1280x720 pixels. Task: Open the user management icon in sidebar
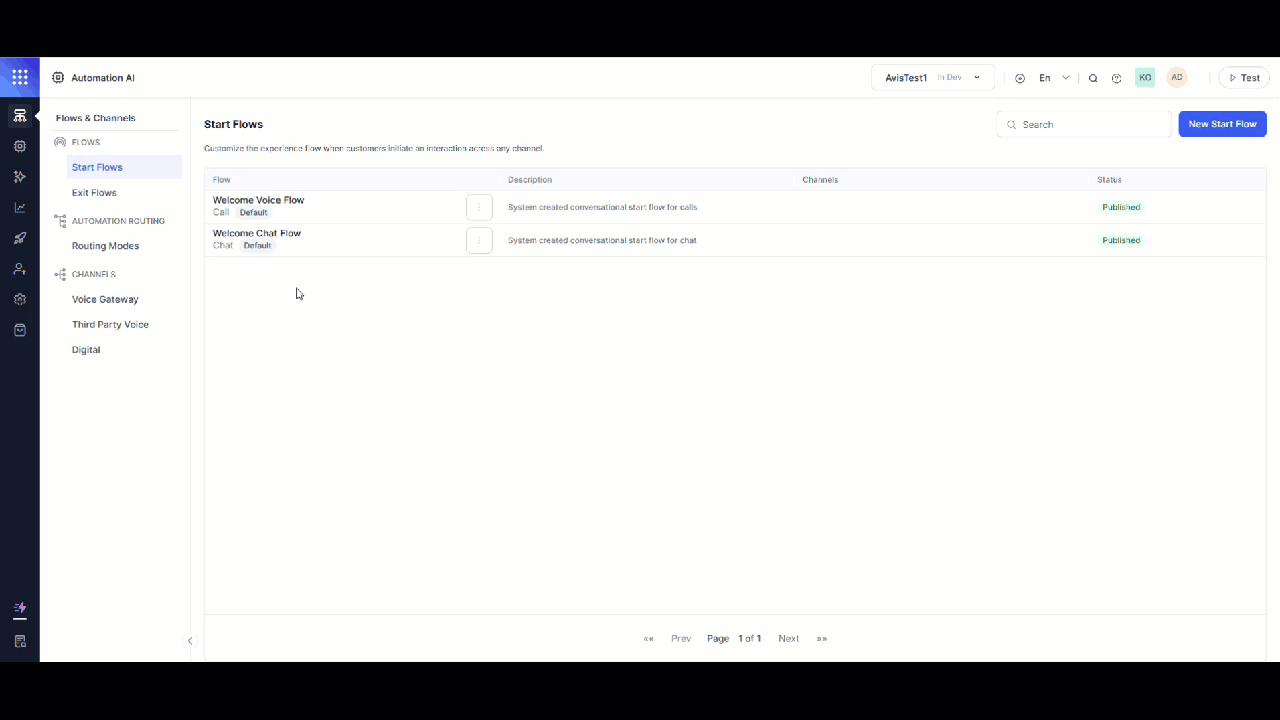(19, 269)
